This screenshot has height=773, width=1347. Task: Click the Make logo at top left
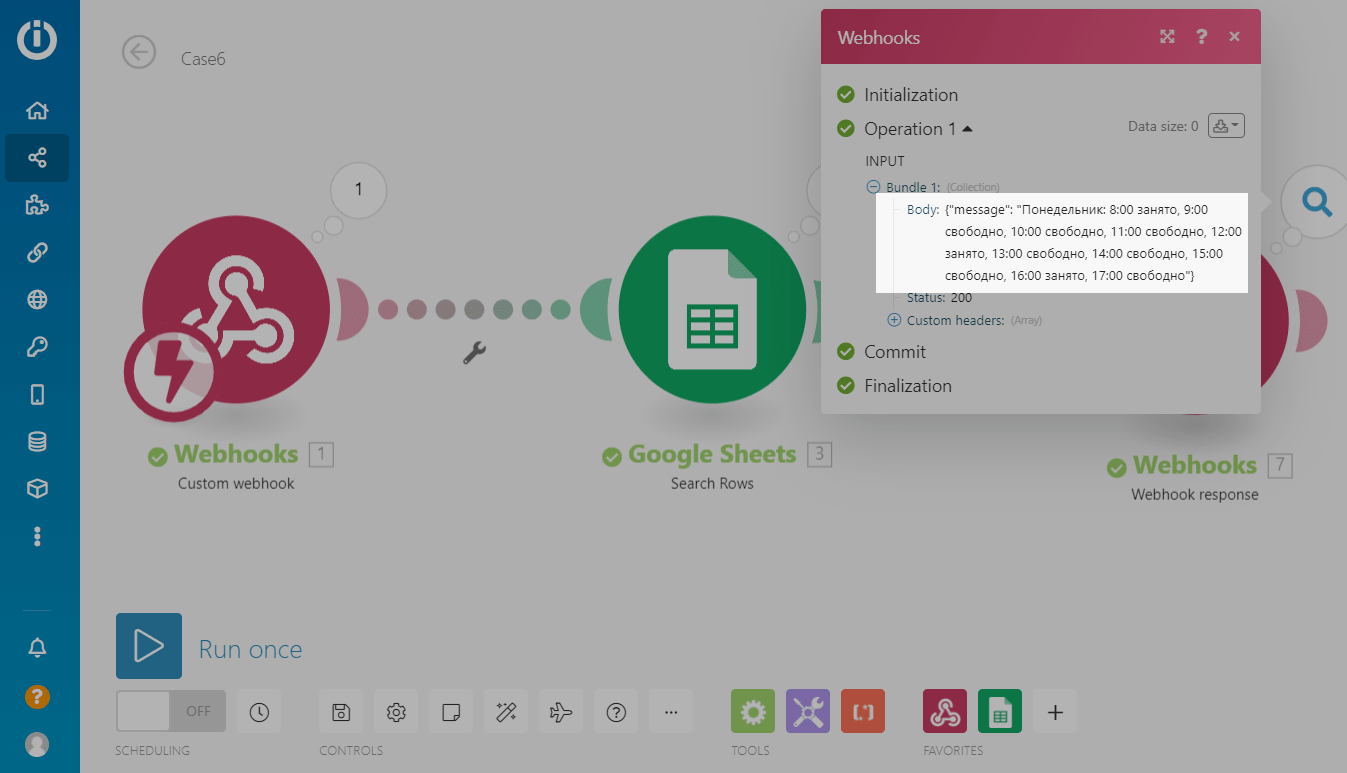coord(37,40)
